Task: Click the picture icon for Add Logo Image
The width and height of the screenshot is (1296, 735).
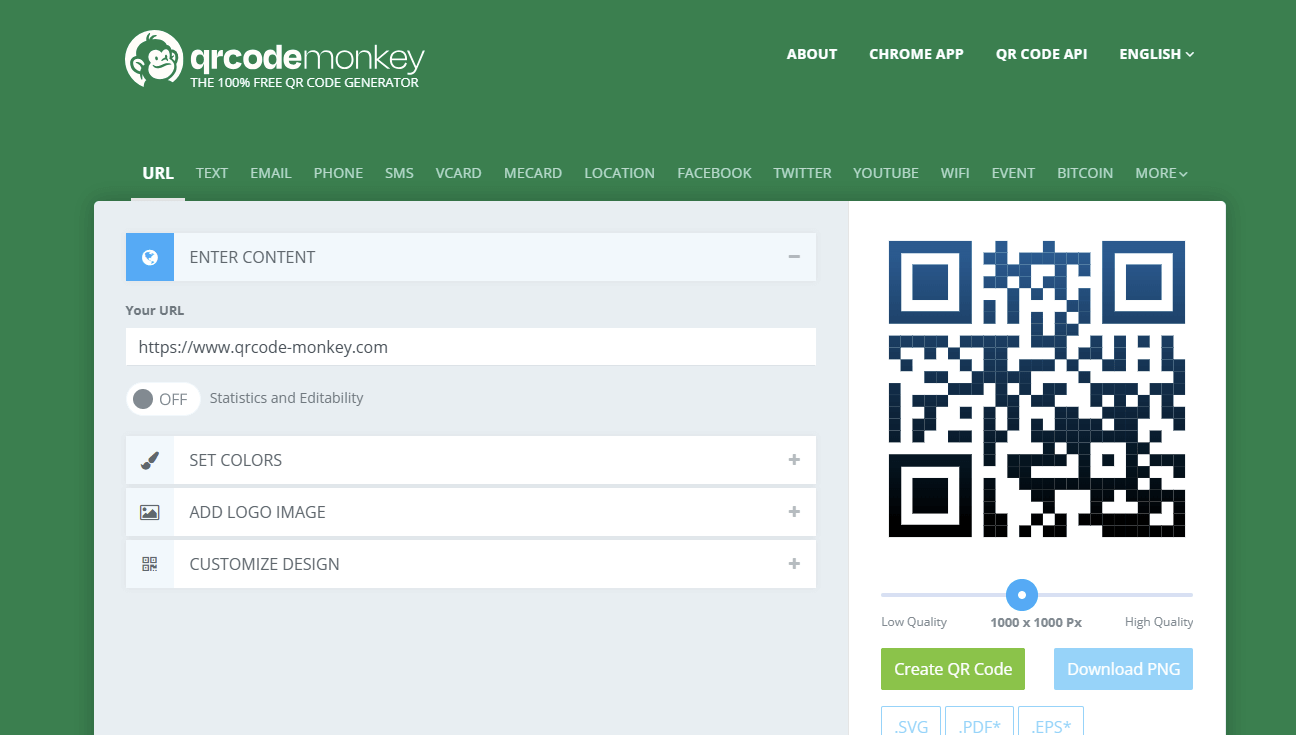Action: coord(150,512)
